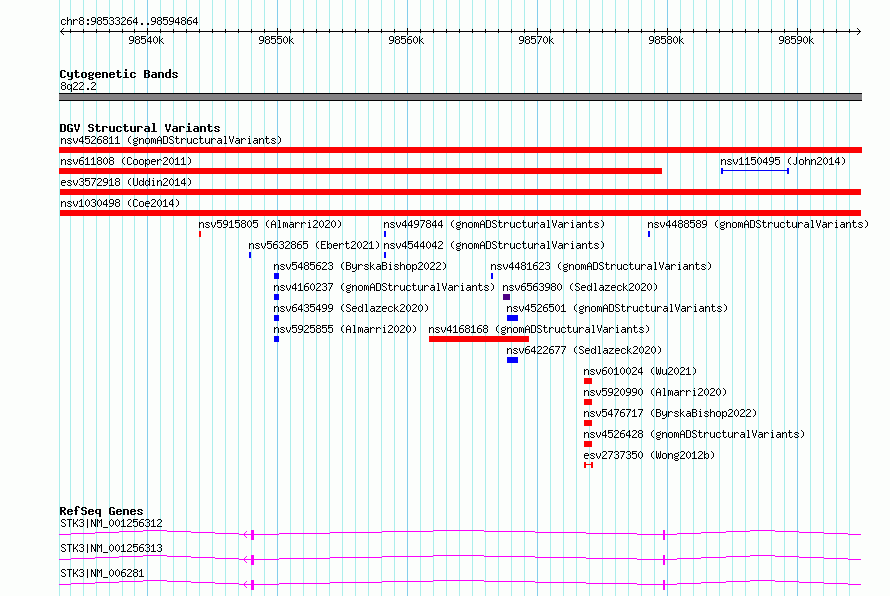Select the 98590k ruler tick label
The width and height of the screenshot is (890, 596).
(x=796, y=40)
